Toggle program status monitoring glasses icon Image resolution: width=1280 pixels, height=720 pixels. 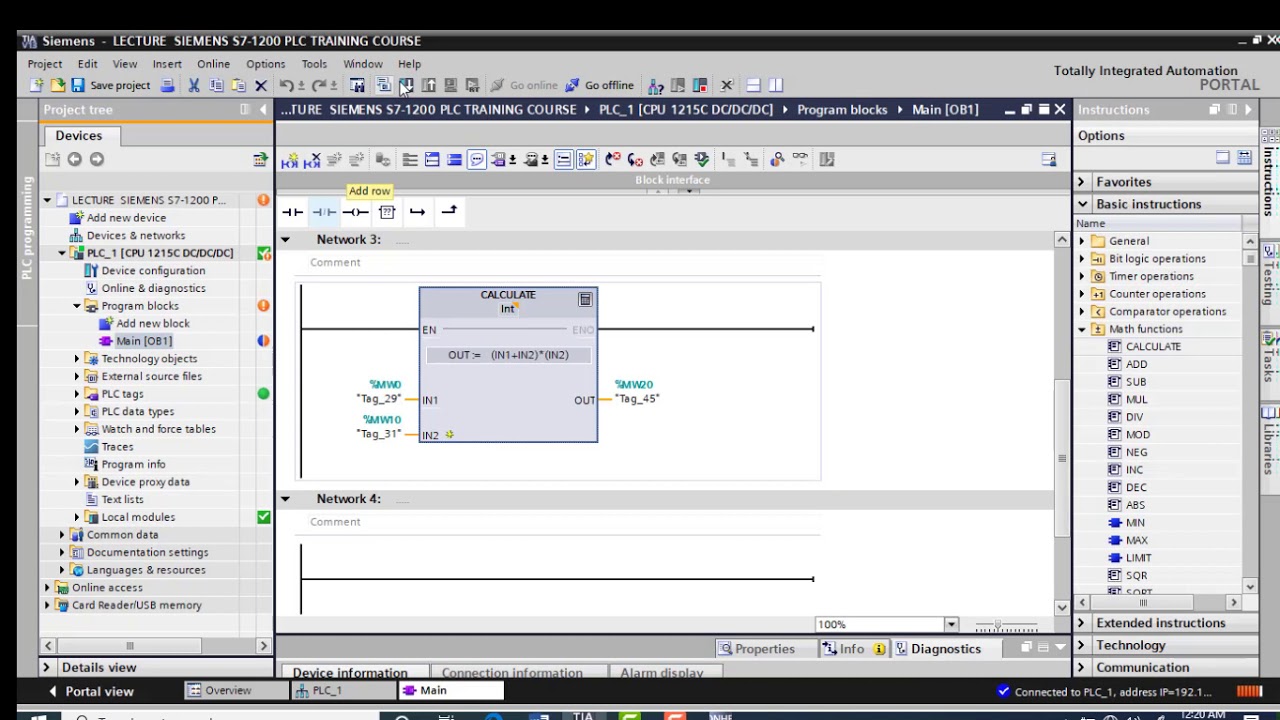click(x=800, y=159)
